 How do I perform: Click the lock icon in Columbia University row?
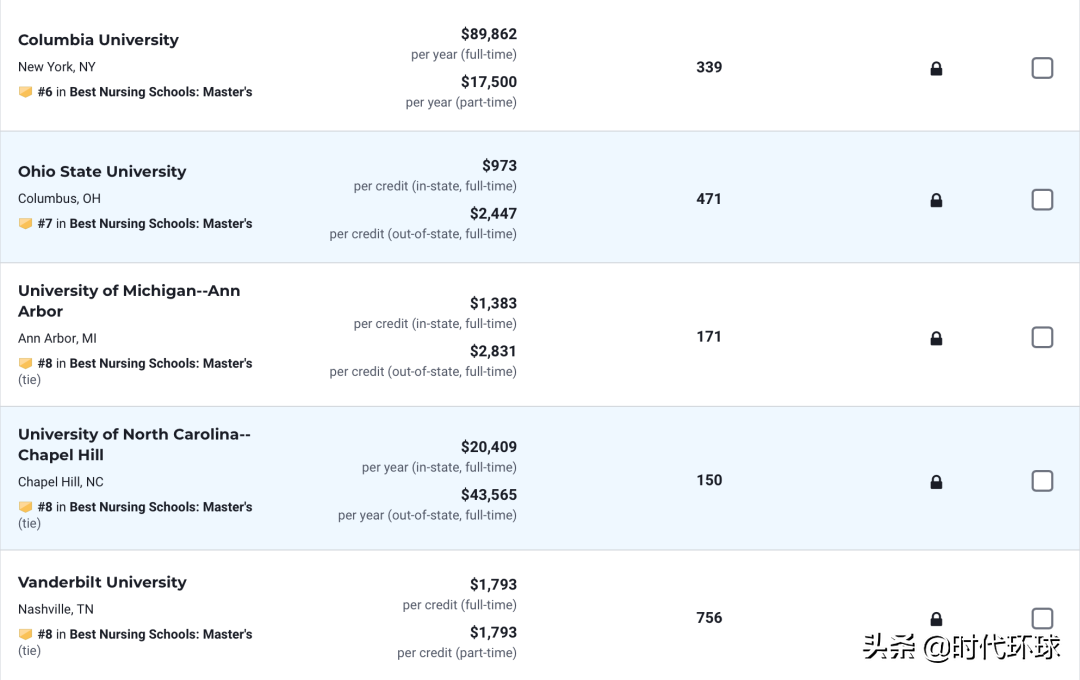point(936,69)
